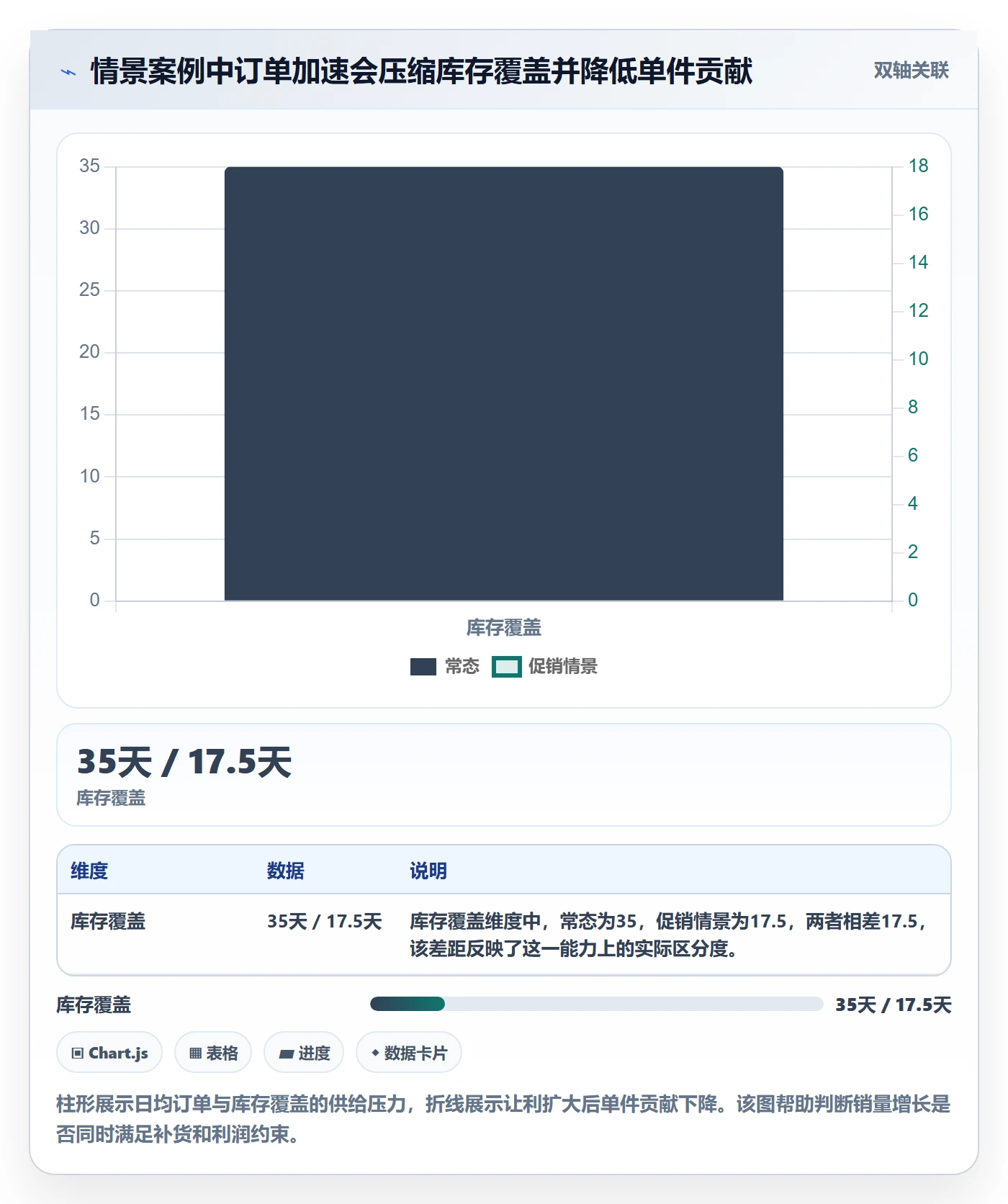Click the 说明 table column header
This screenshot has height=1204, width=1008.
428,871
